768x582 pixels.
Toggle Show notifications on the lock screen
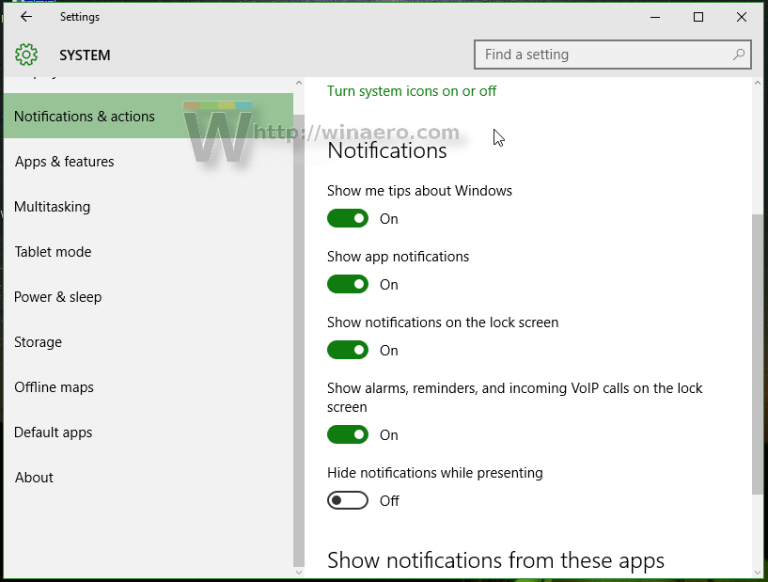pyautogui.click(x=348, y=350)
